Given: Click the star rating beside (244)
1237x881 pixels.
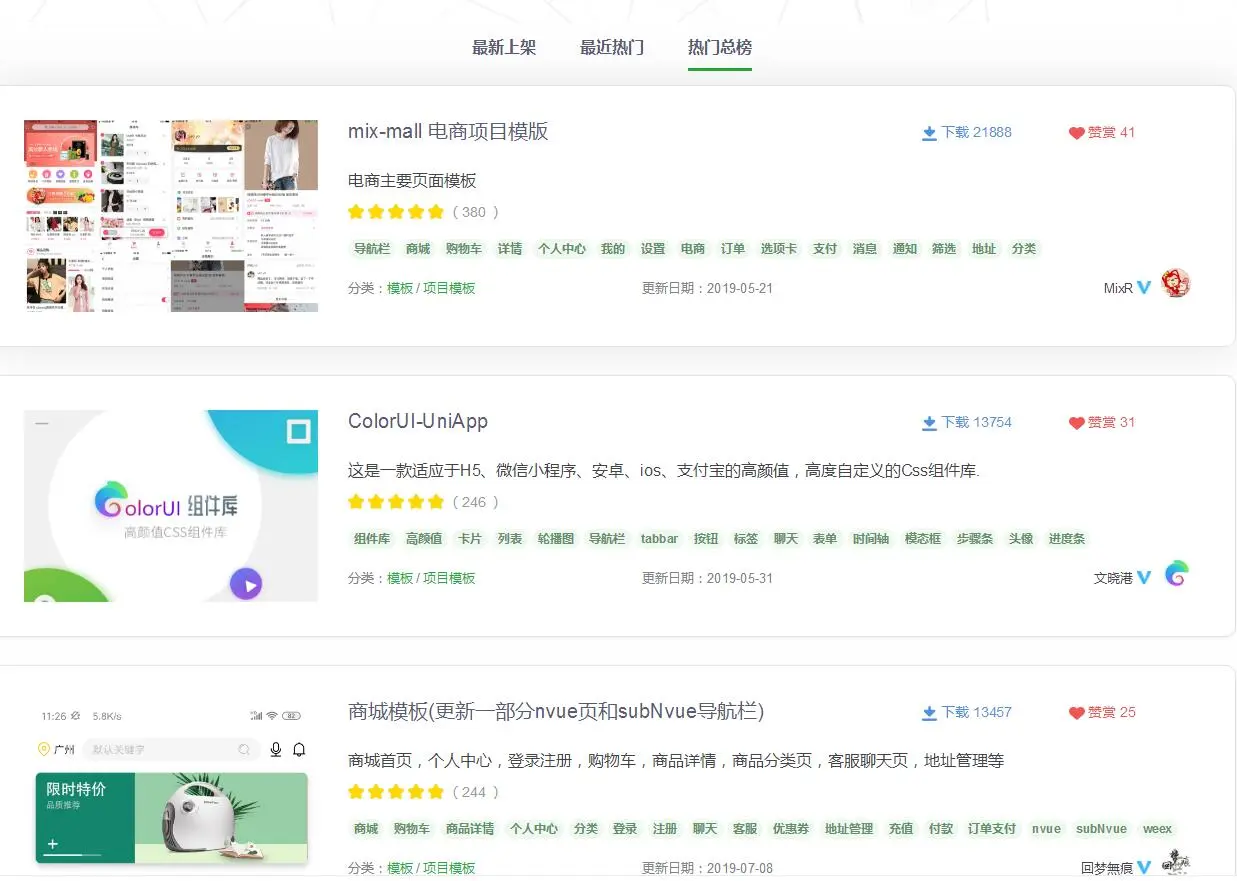Looking at the screenshot, I should click(x=396, y=792).
